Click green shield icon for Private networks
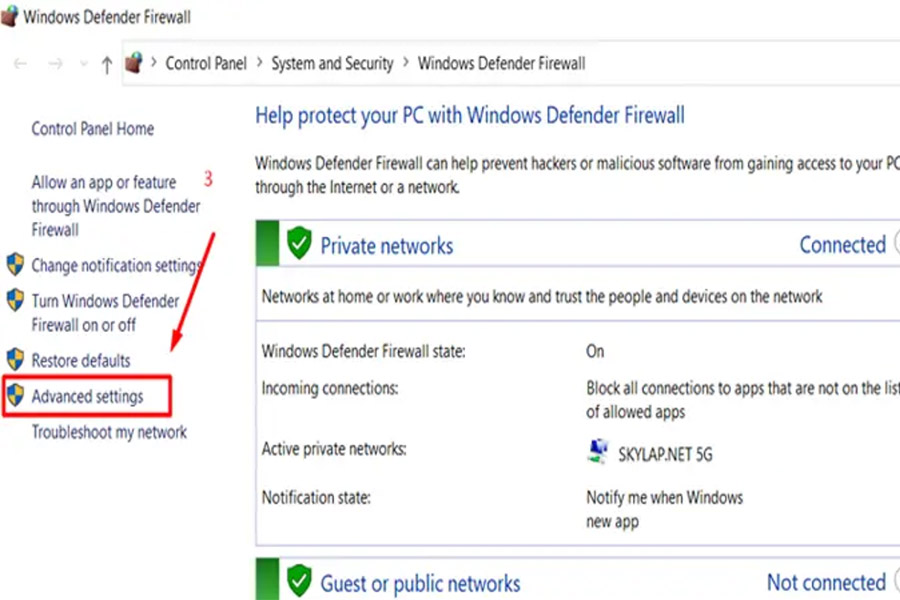Image resolution: width=900 pixels, height=600 pixels. pyautogui.click(x=299, y=243)
